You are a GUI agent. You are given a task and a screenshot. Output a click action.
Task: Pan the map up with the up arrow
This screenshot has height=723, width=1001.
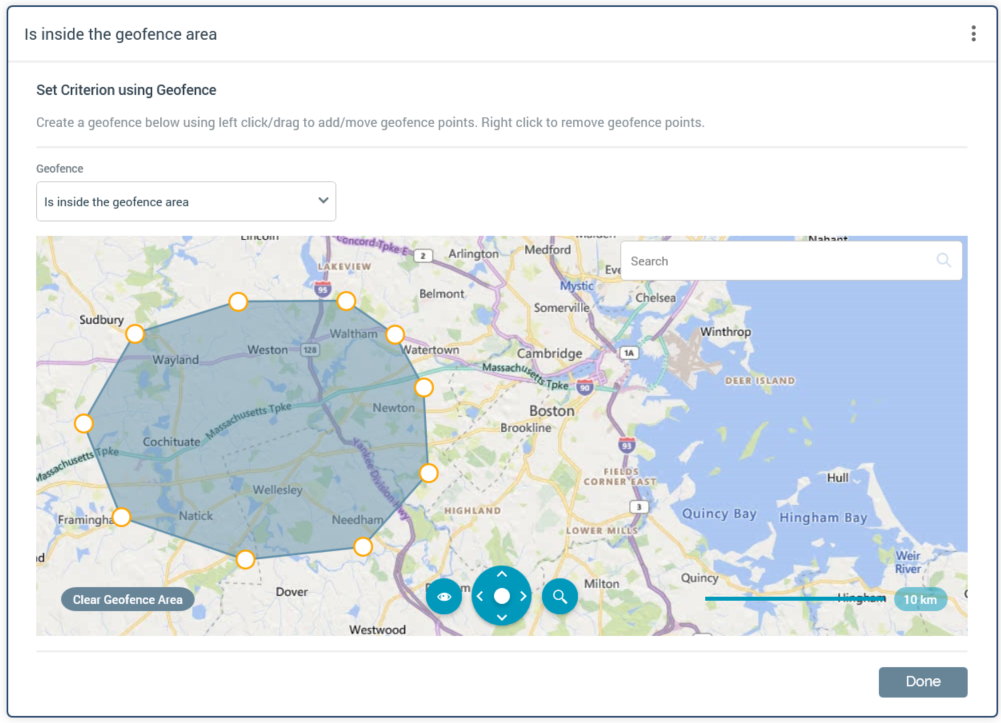(x=502, y=575)
